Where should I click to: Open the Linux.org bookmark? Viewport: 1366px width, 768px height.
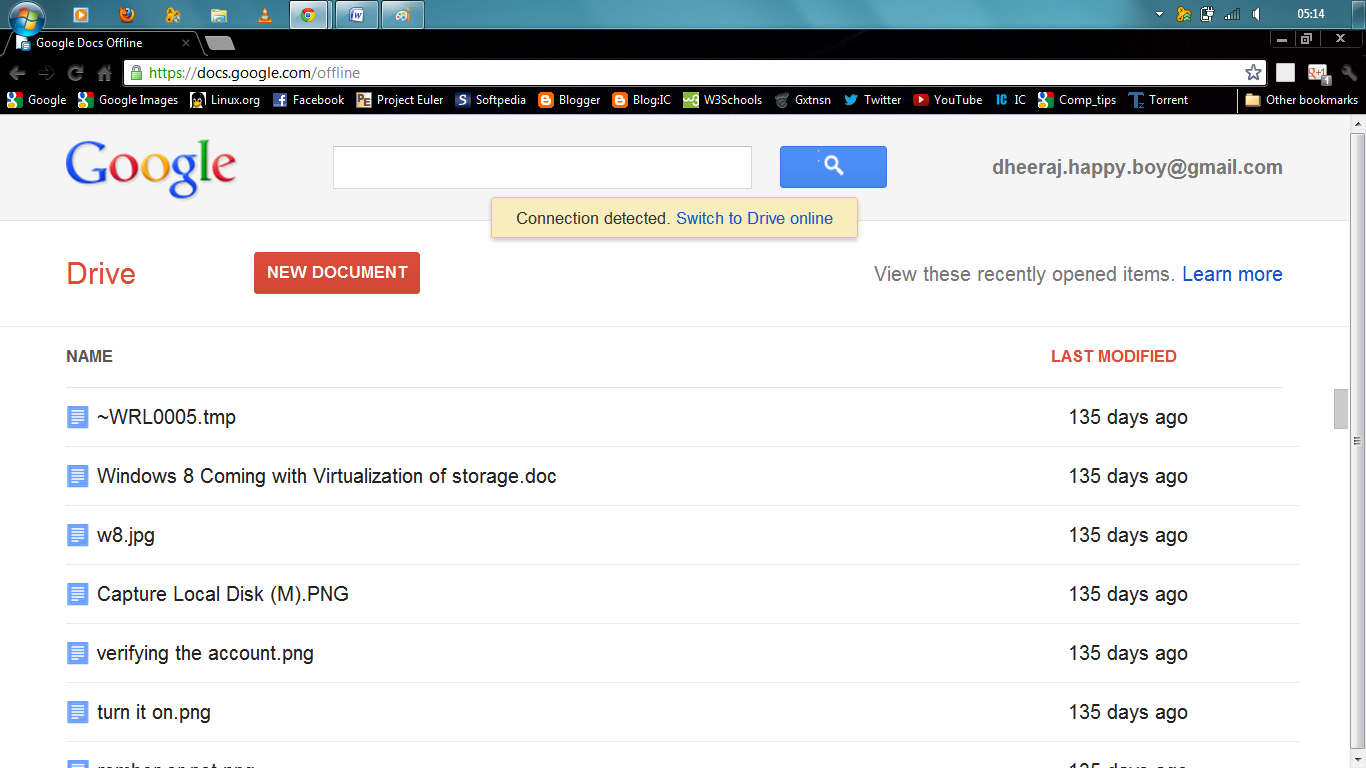pyautogui.click(x=225, y=100)
